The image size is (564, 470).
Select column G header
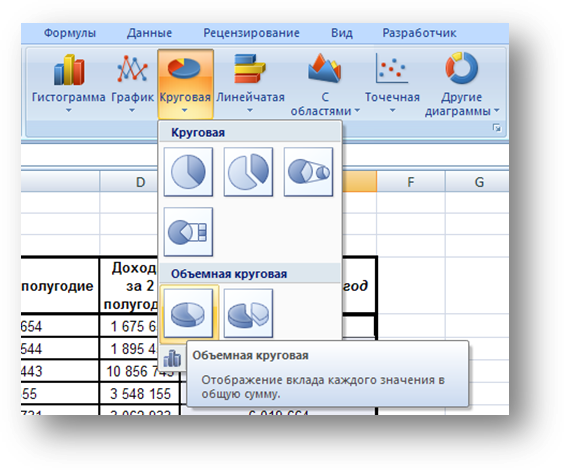477,182
